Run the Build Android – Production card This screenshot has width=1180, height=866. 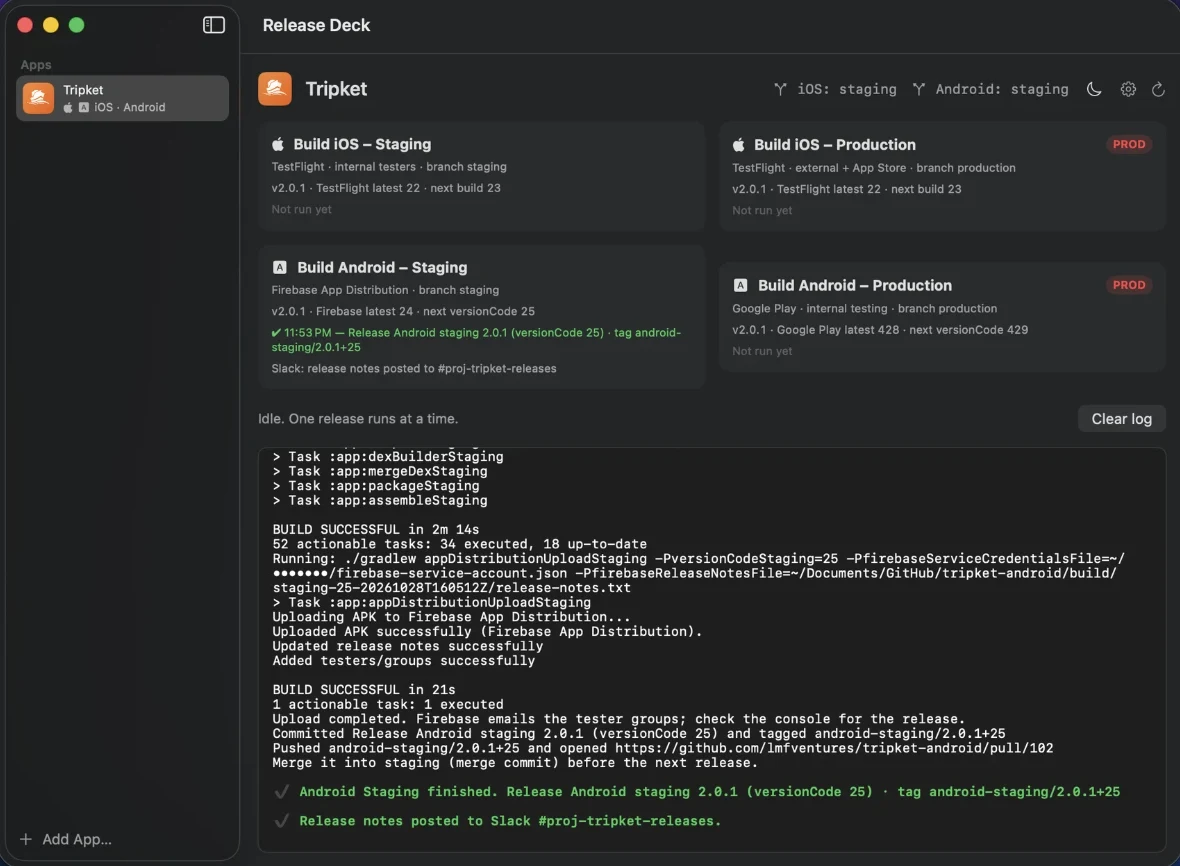(x=942, y=317)
